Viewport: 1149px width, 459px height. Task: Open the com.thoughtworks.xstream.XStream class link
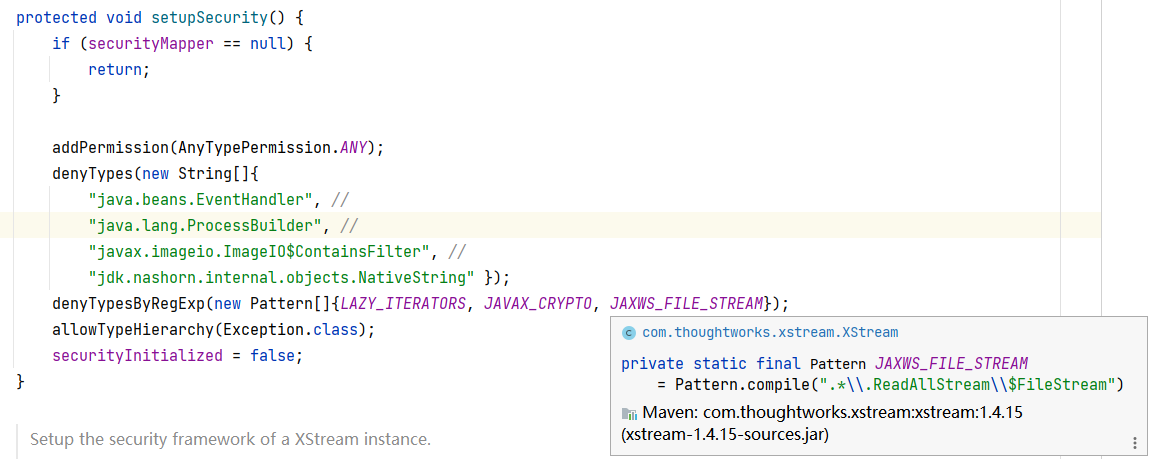click(770, 332)
